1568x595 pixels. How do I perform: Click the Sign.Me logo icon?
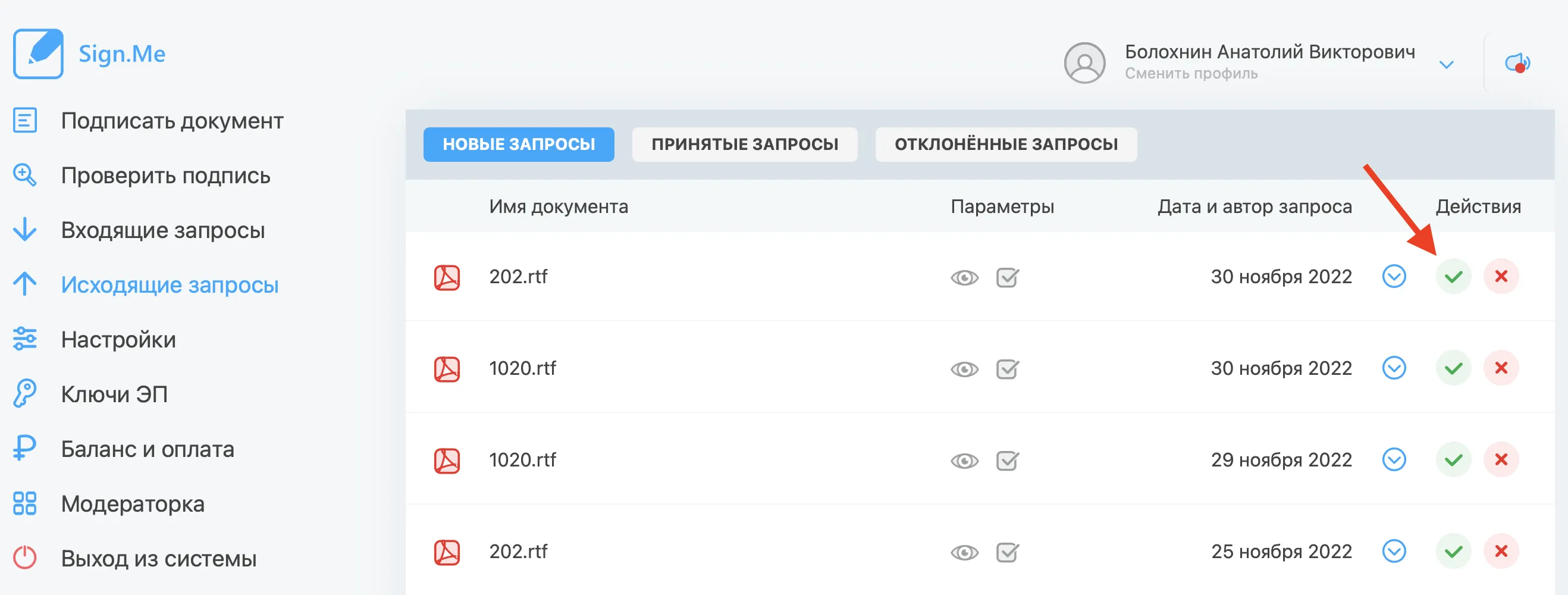coord(38,54)
